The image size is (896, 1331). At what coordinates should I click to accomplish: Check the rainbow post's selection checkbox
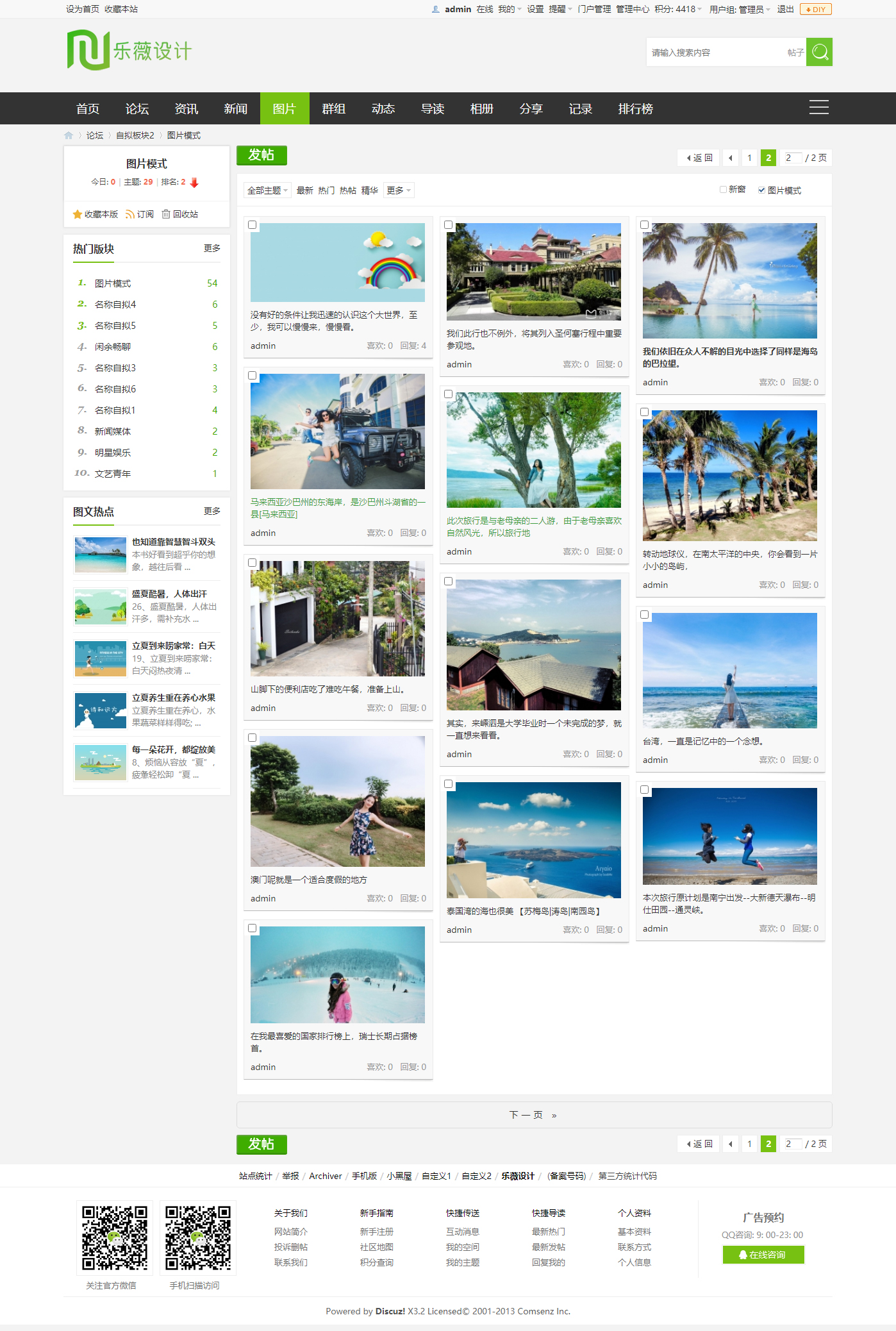point(253,225)
